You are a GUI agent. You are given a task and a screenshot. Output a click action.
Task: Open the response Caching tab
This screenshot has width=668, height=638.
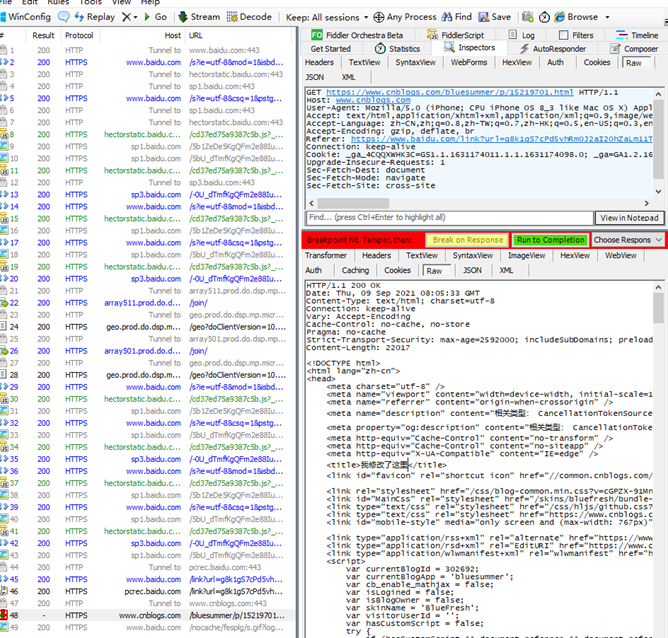[x=355, y=270]
